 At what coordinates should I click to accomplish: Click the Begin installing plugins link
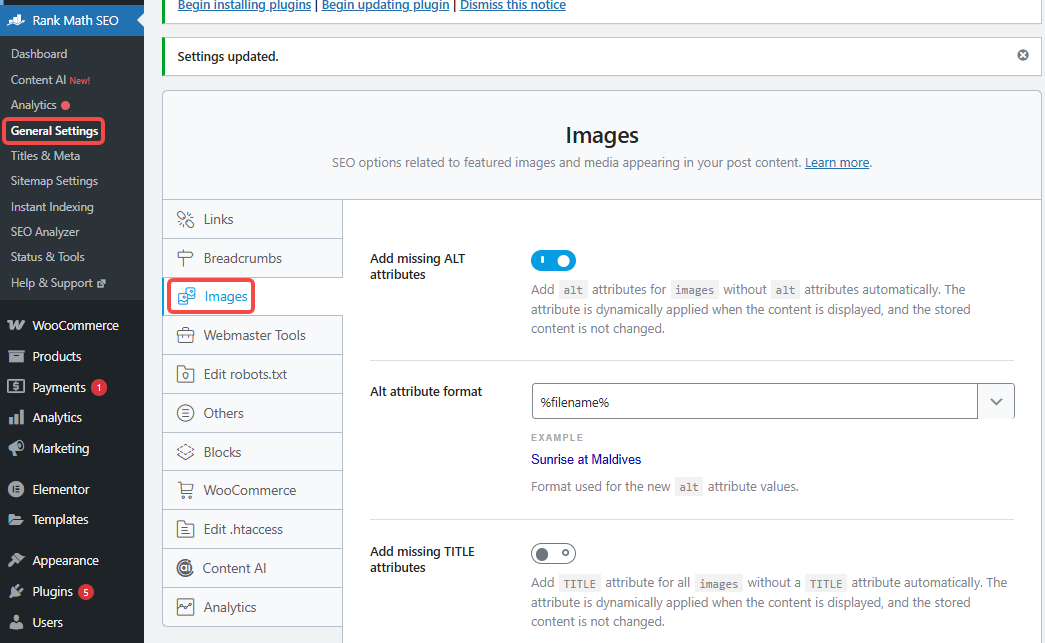click(244, 6)
